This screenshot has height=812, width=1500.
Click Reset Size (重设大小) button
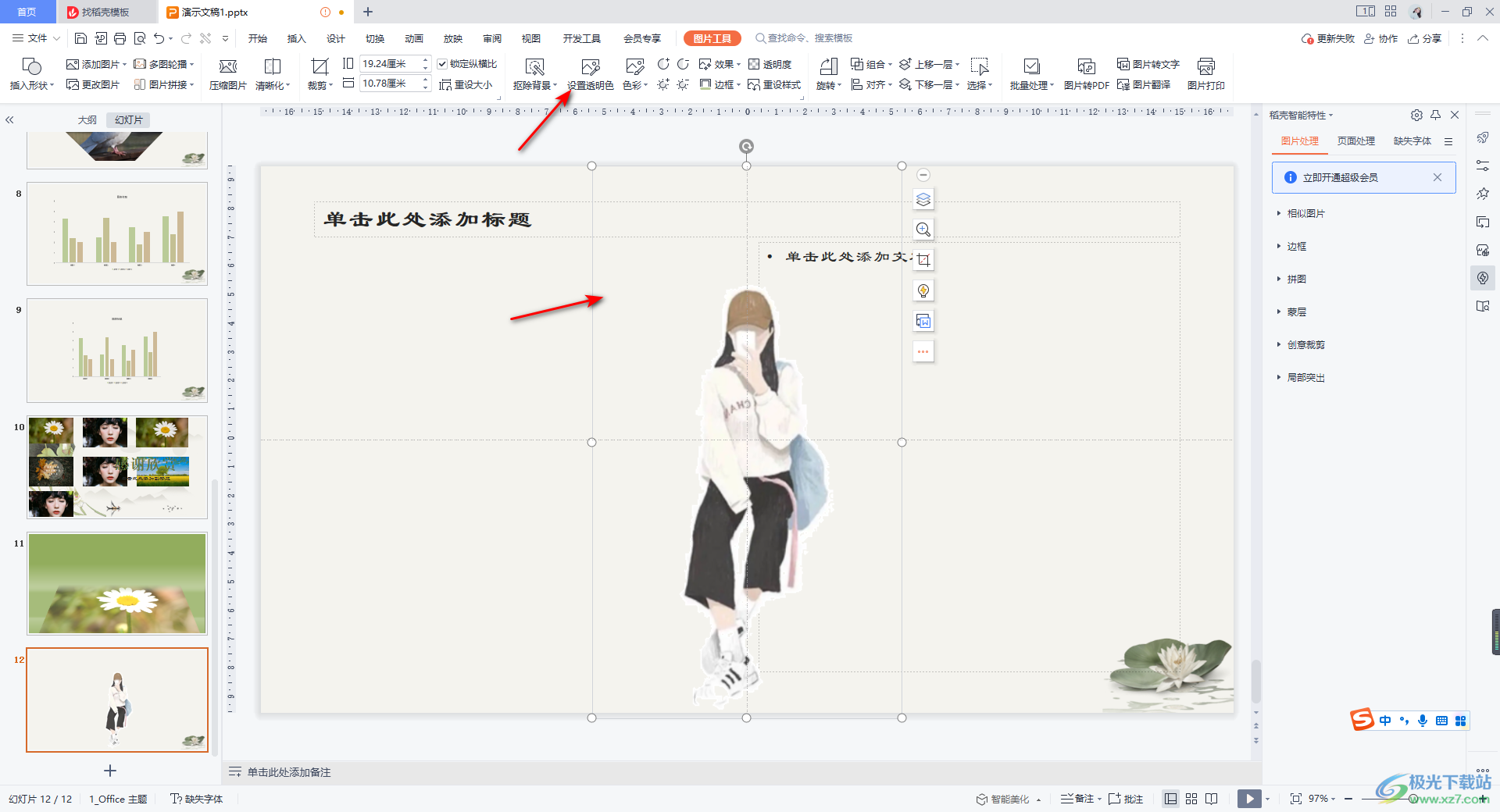pyautogui.click(x=466, y=84)
